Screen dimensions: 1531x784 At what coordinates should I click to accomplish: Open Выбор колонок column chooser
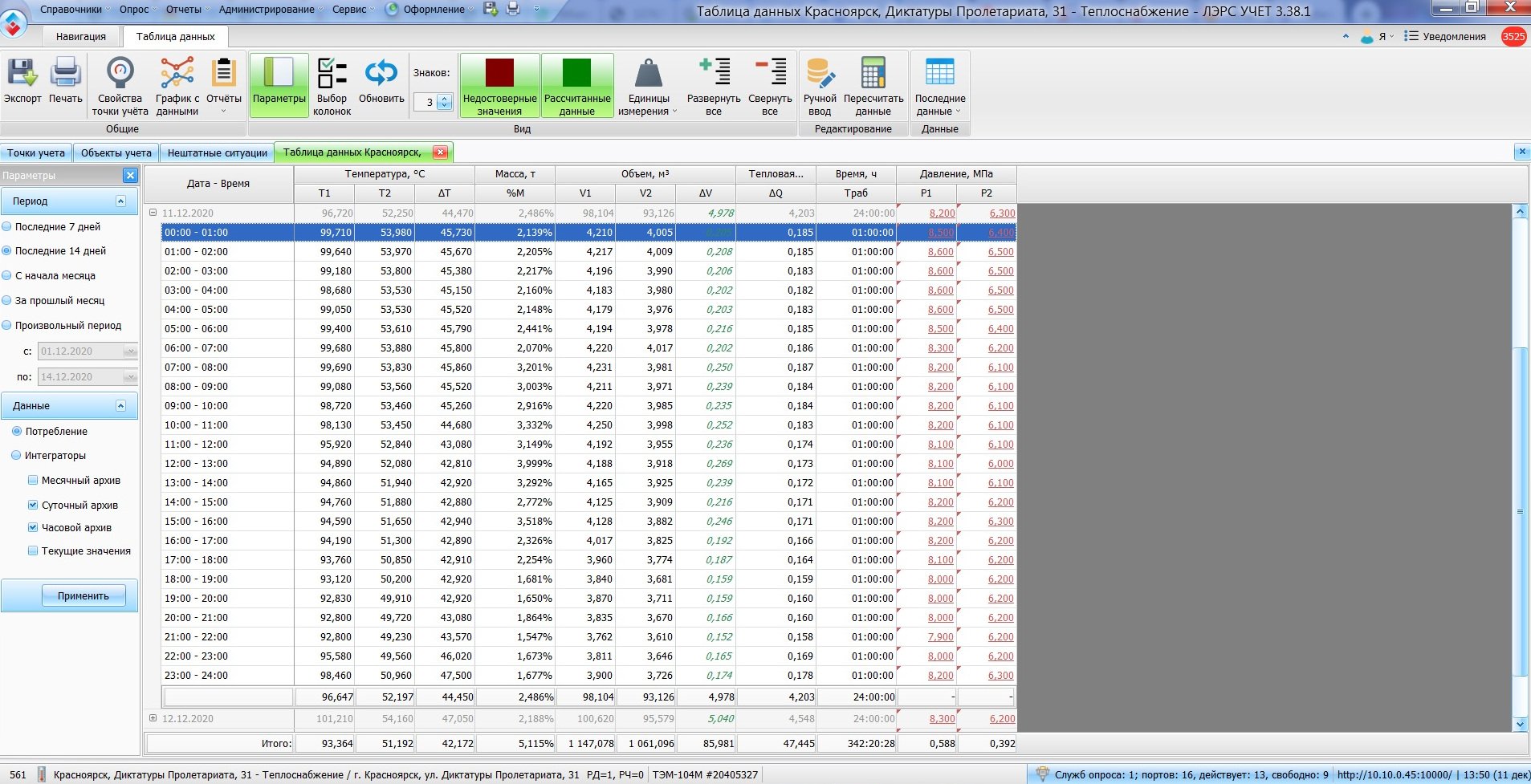tap(332, 73)
